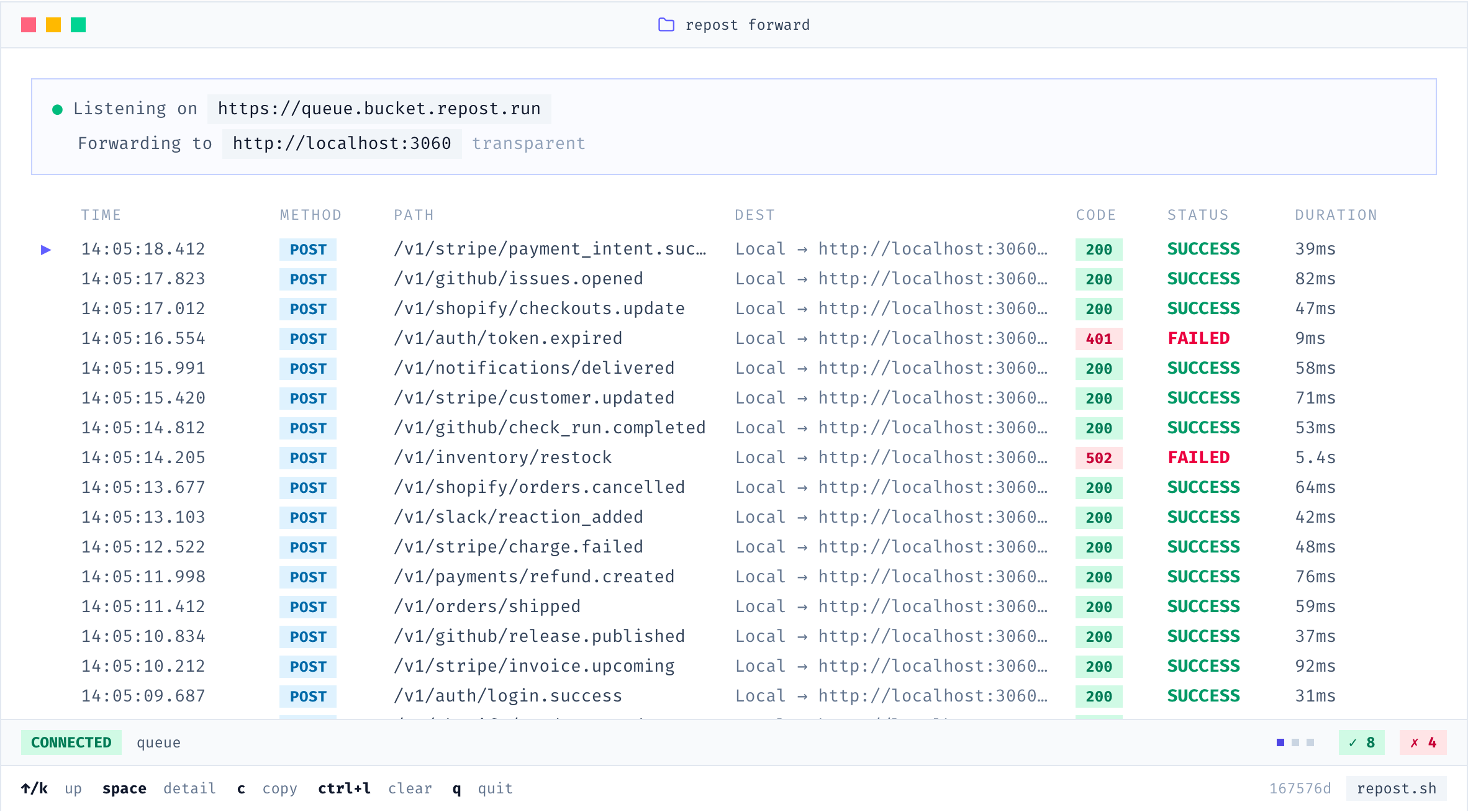Click the DEST column header

(754, 215)
